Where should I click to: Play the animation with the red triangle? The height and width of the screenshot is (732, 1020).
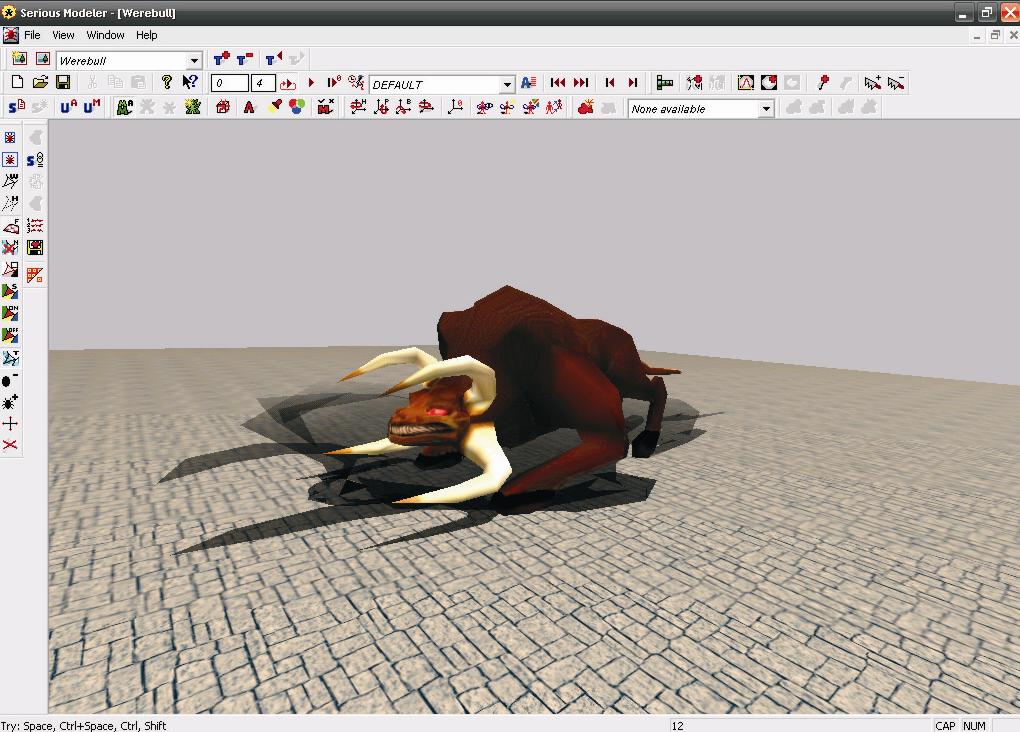(312, 83)
